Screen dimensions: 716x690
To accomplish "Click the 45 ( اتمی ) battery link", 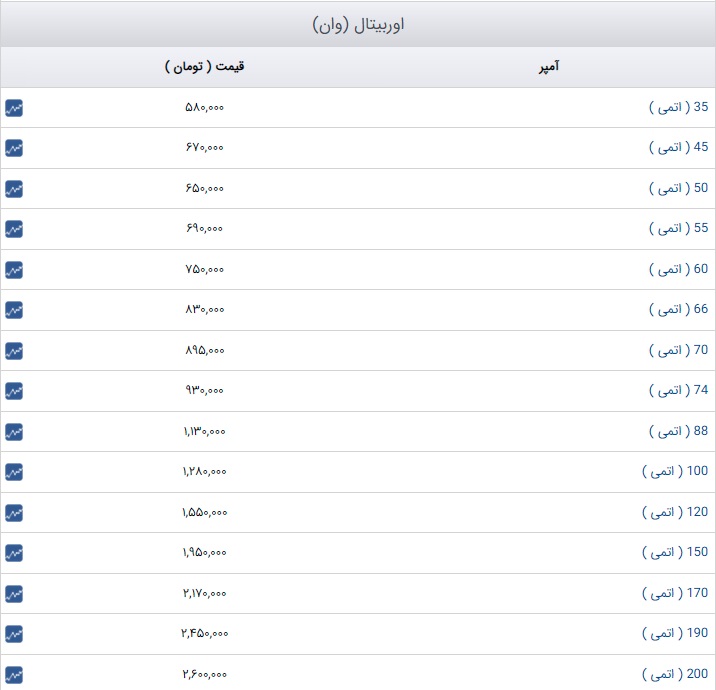I will 679,147.
